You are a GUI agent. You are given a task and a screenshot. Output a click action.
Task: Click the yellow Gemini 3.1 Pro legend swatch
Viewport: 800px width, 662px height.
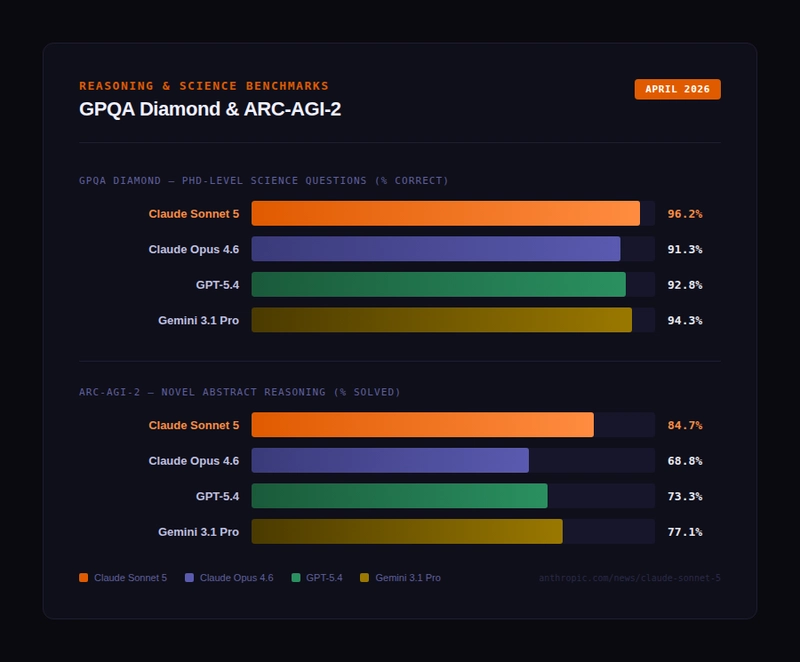[365, 578]
